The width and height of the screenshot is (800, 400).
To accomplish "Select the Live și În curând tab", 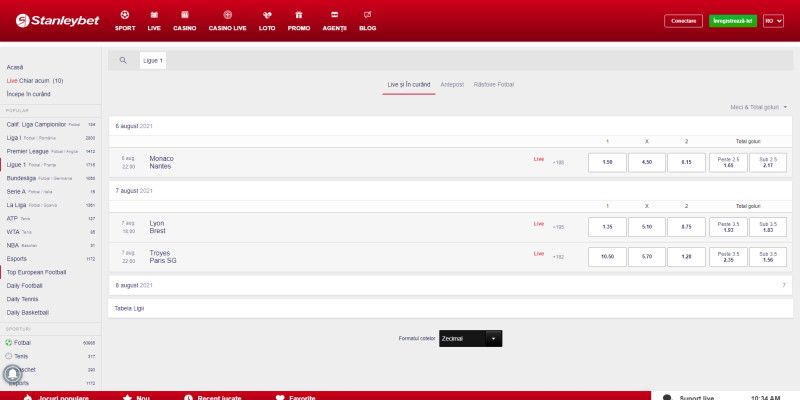I will click(409, 85).
